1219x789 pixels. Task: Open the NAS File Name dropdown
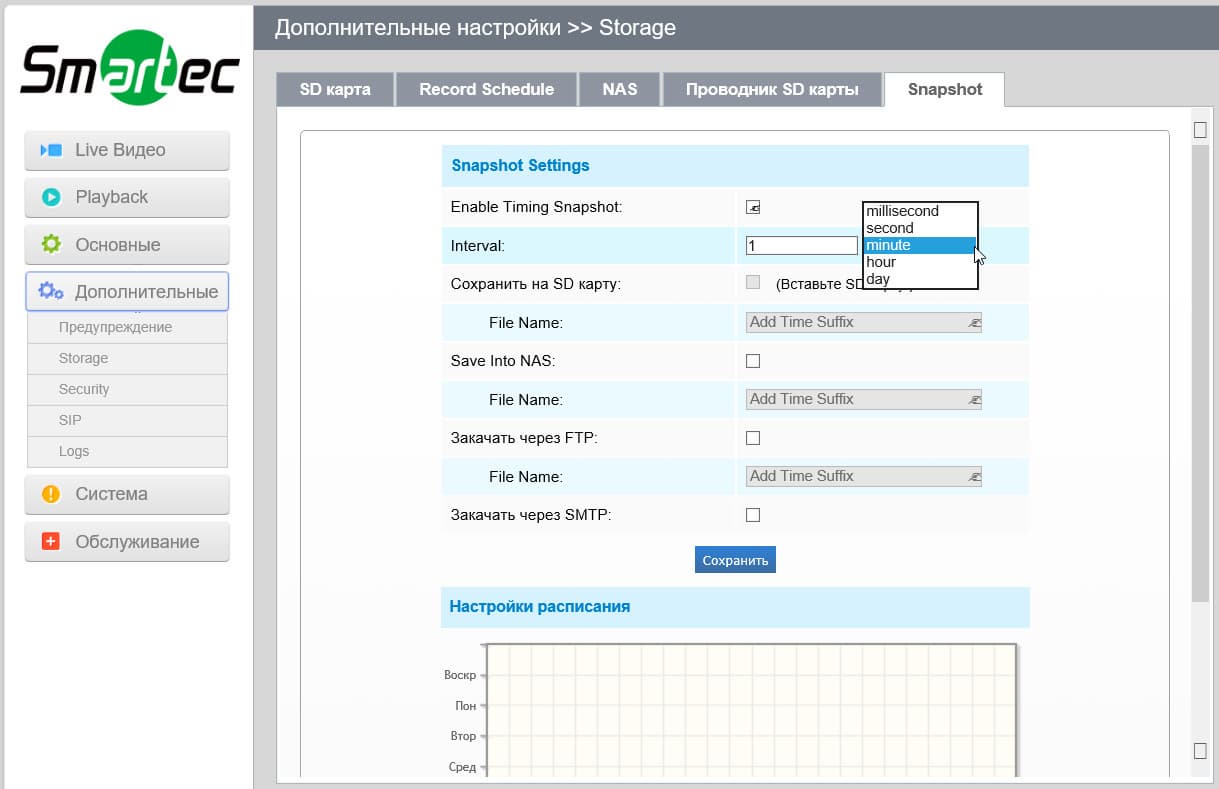[863, 399]
